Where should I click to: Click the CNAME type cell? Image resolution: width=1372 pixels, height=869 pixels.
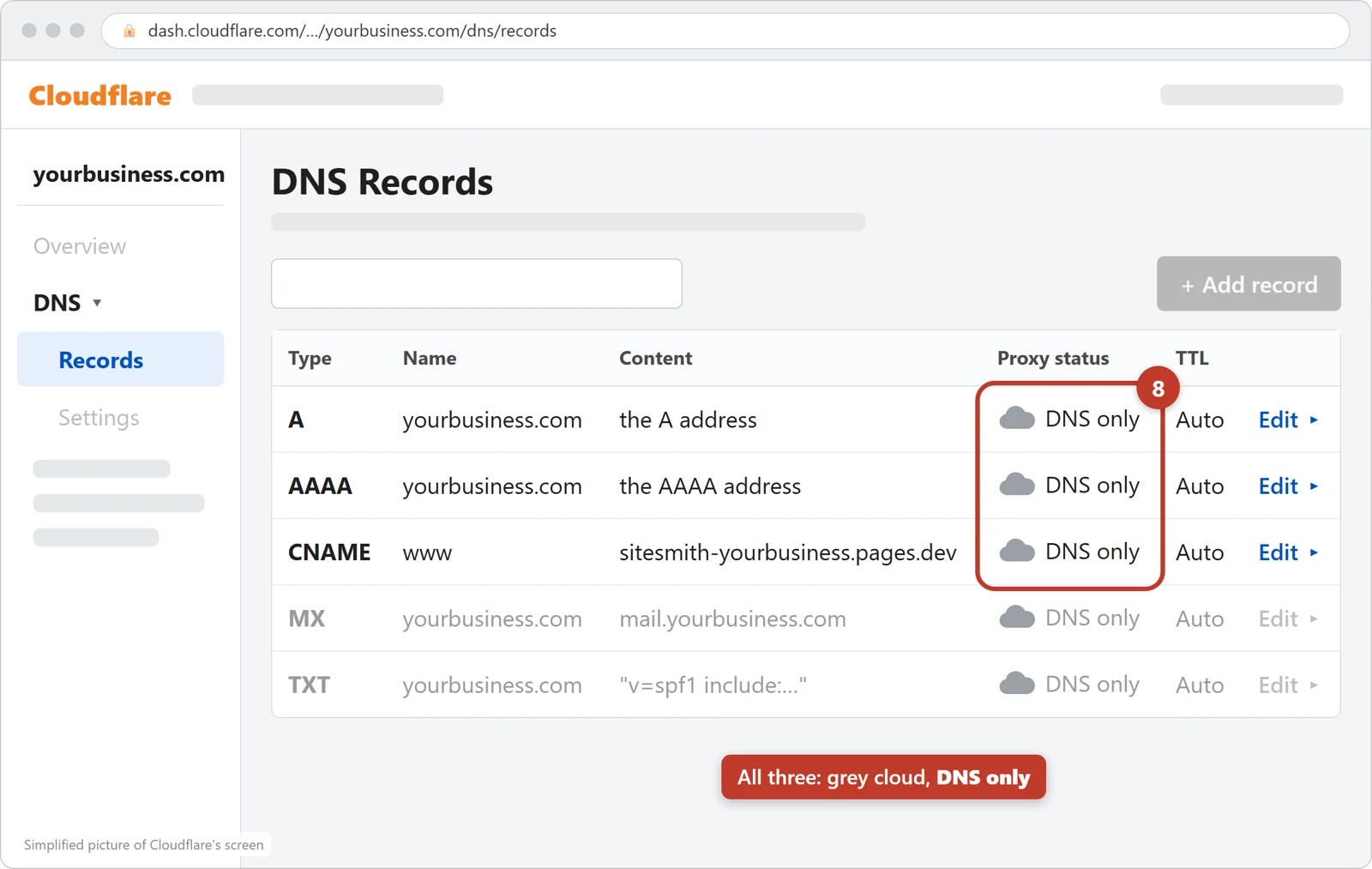[x=329, y=552]
